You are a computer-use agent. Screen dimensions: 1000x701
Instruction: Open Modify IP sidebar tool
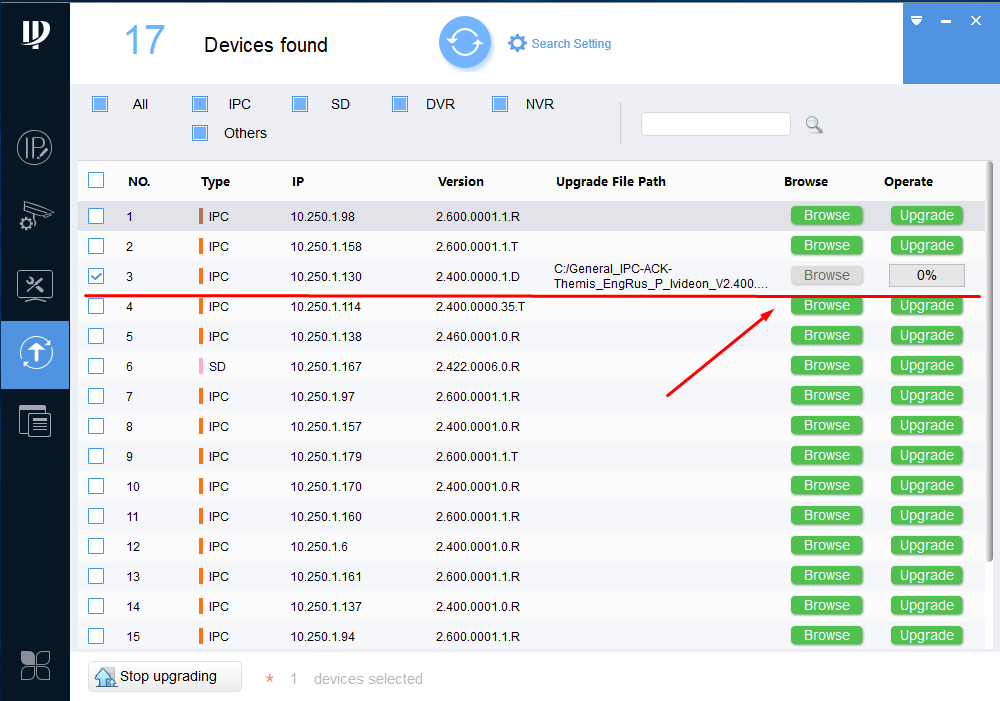pos(34,148)
